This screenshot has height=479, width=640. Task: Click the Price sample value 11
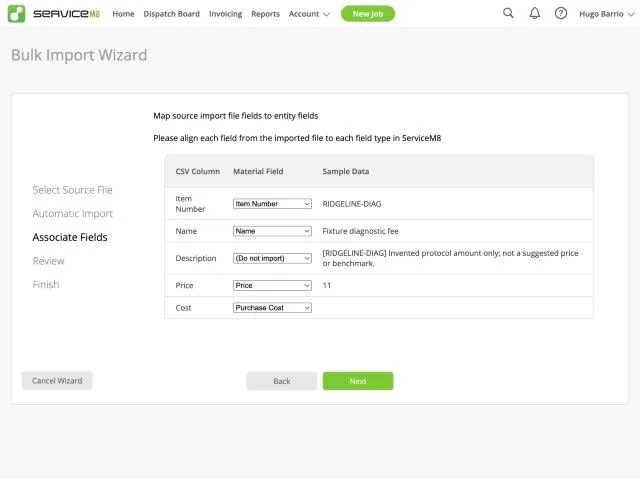(x=327, y=285)
